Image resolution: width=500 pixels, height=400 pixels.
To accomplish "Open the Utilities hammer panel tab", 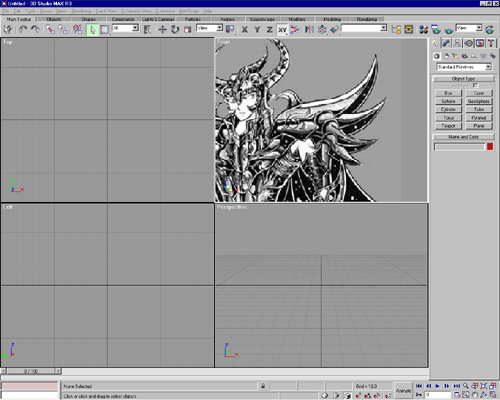I will (x=491, y=43).
